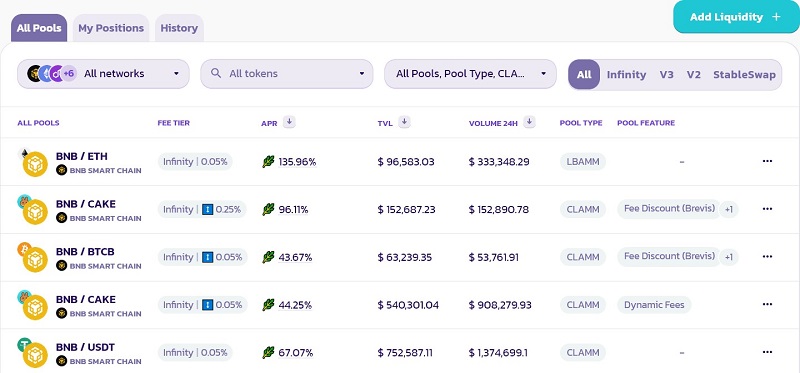Expand All Pools, Pool Type filter dropdown
This screenshot has width=800, height=373.
tap(470, 73)
